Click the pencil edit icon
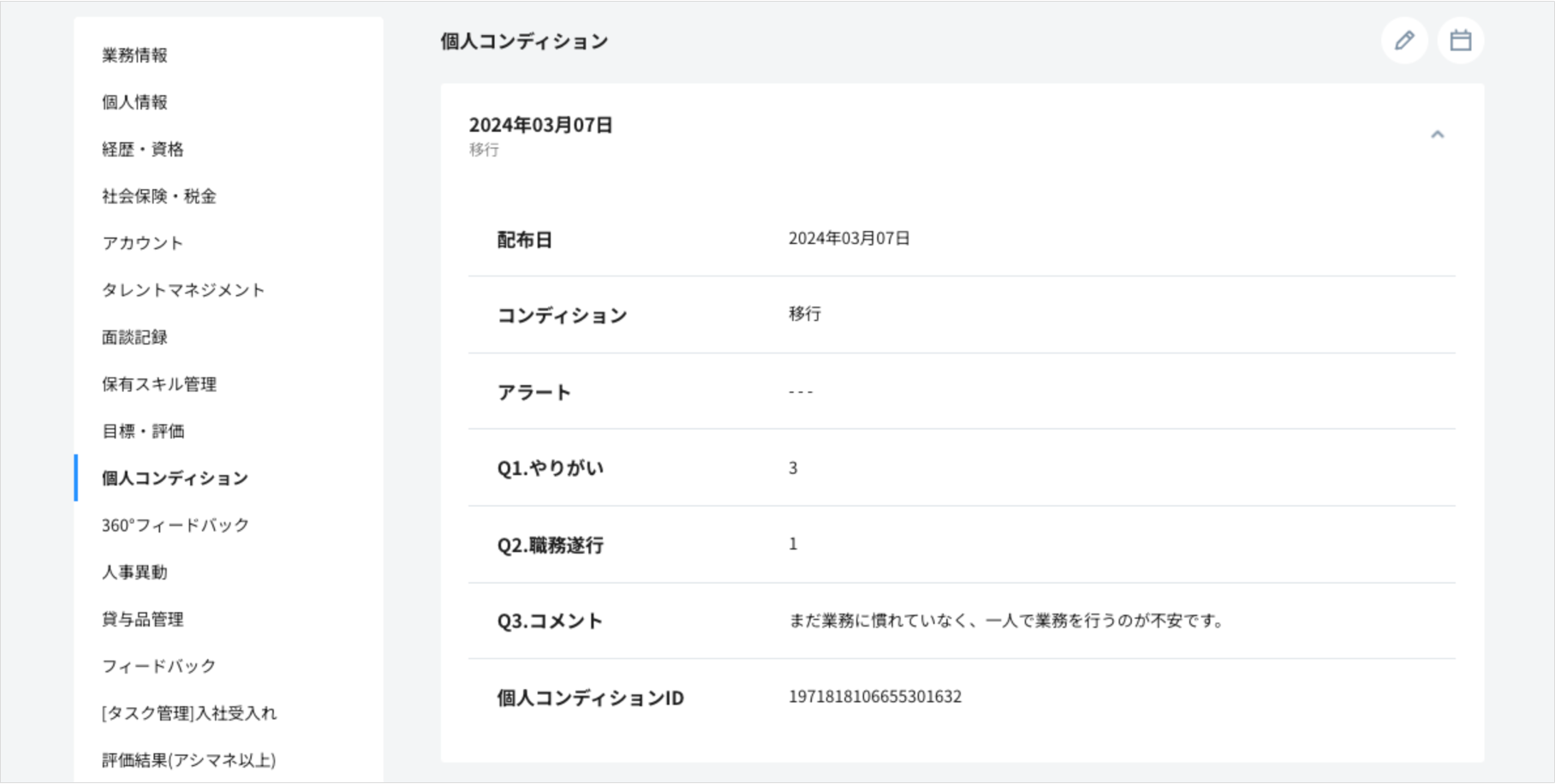Viewport: 1555px width, 784px height. [1404, 39]
